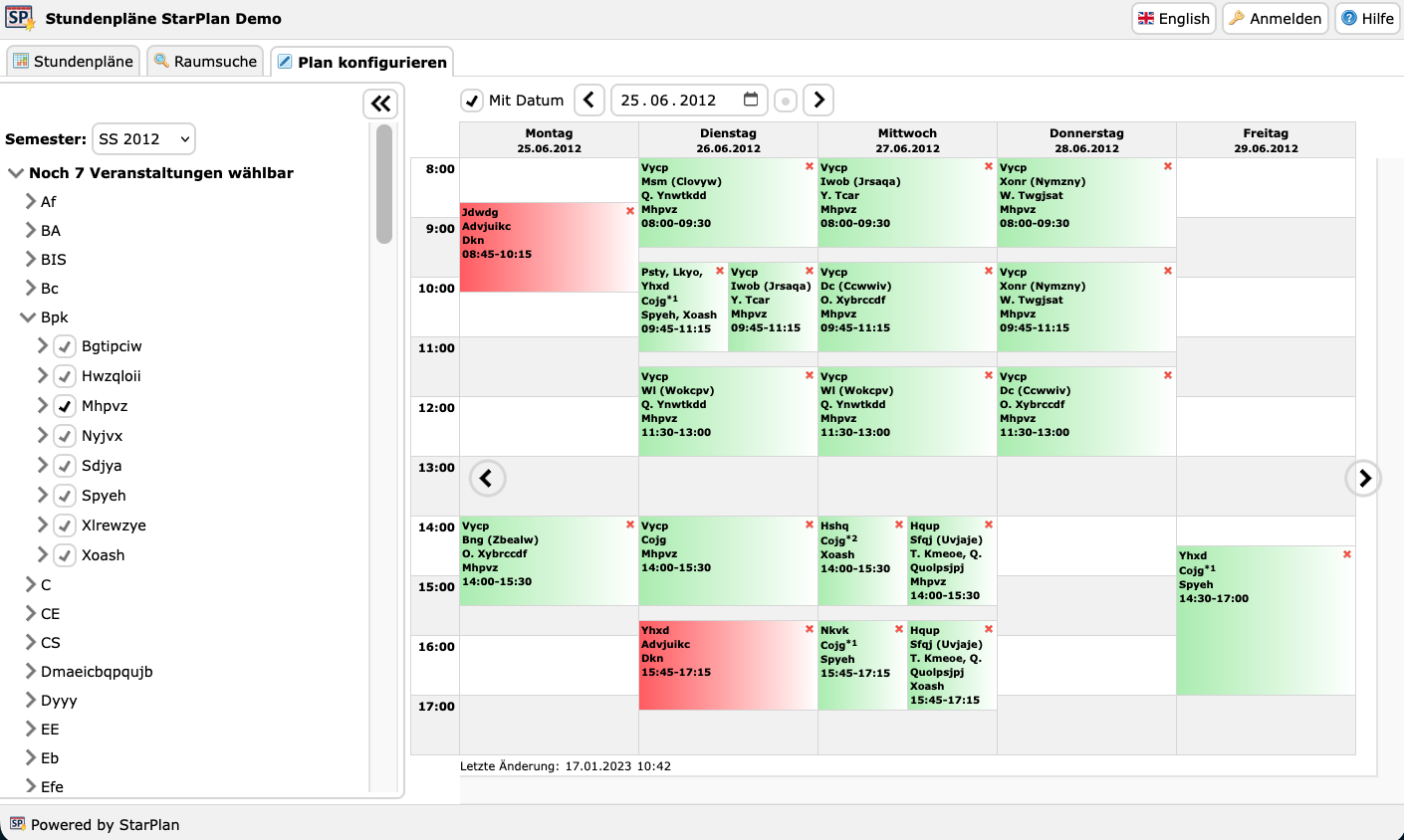Click the today dot button beside date
Screen dimensions: 1404x840
786,101
